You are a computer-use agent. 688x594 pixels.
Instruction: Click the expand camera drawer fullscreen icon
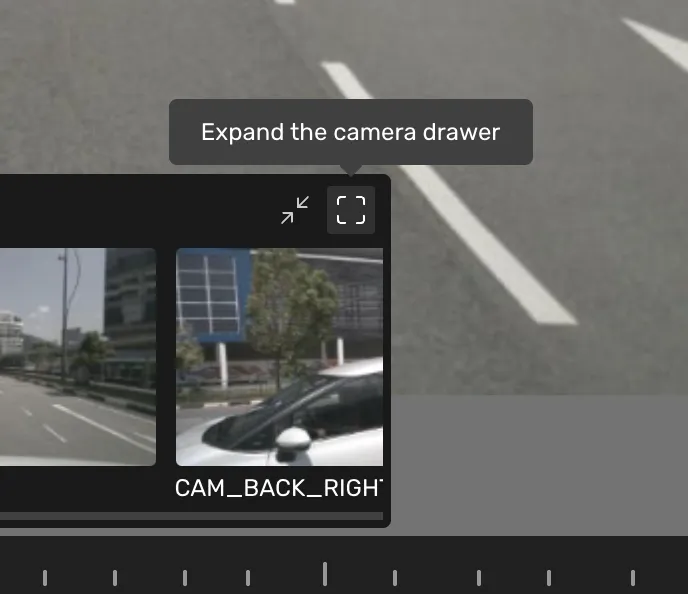[351, 210]
